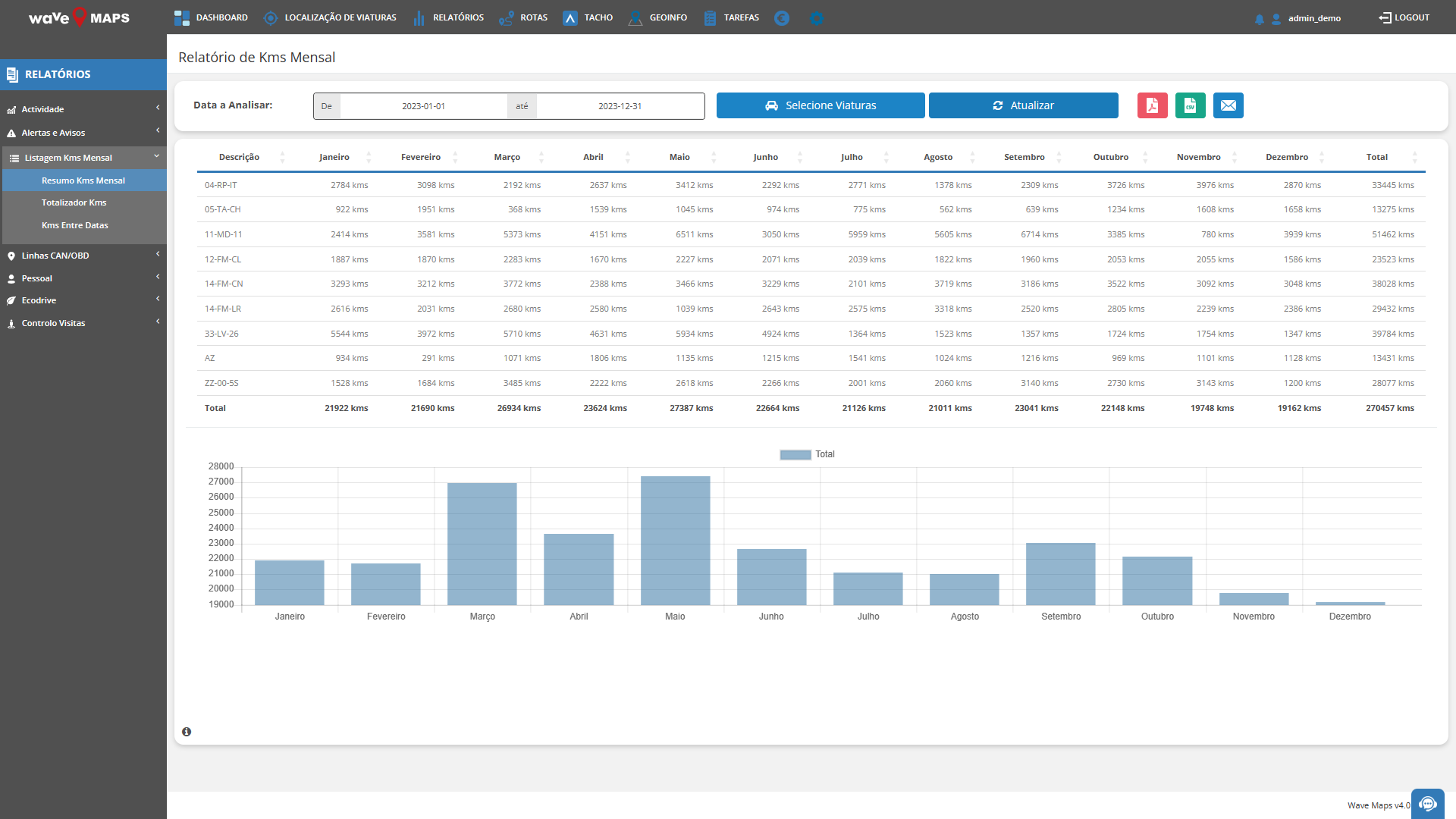The image size is (1456, 819).
Task: Send report by email icon
Action: pos(1228,105)
